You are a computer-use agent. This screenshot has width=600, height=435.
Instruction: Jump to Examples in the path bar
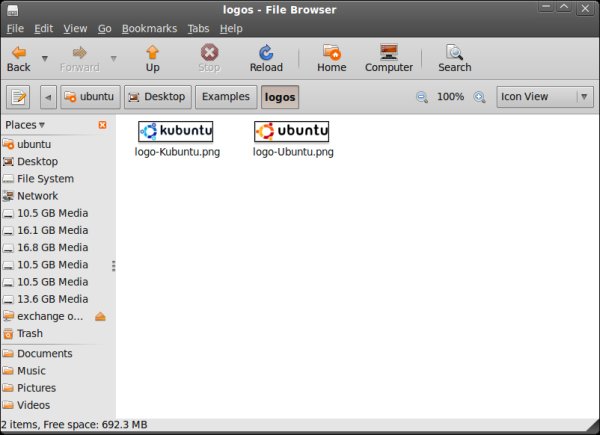click(x=226, y=97)
